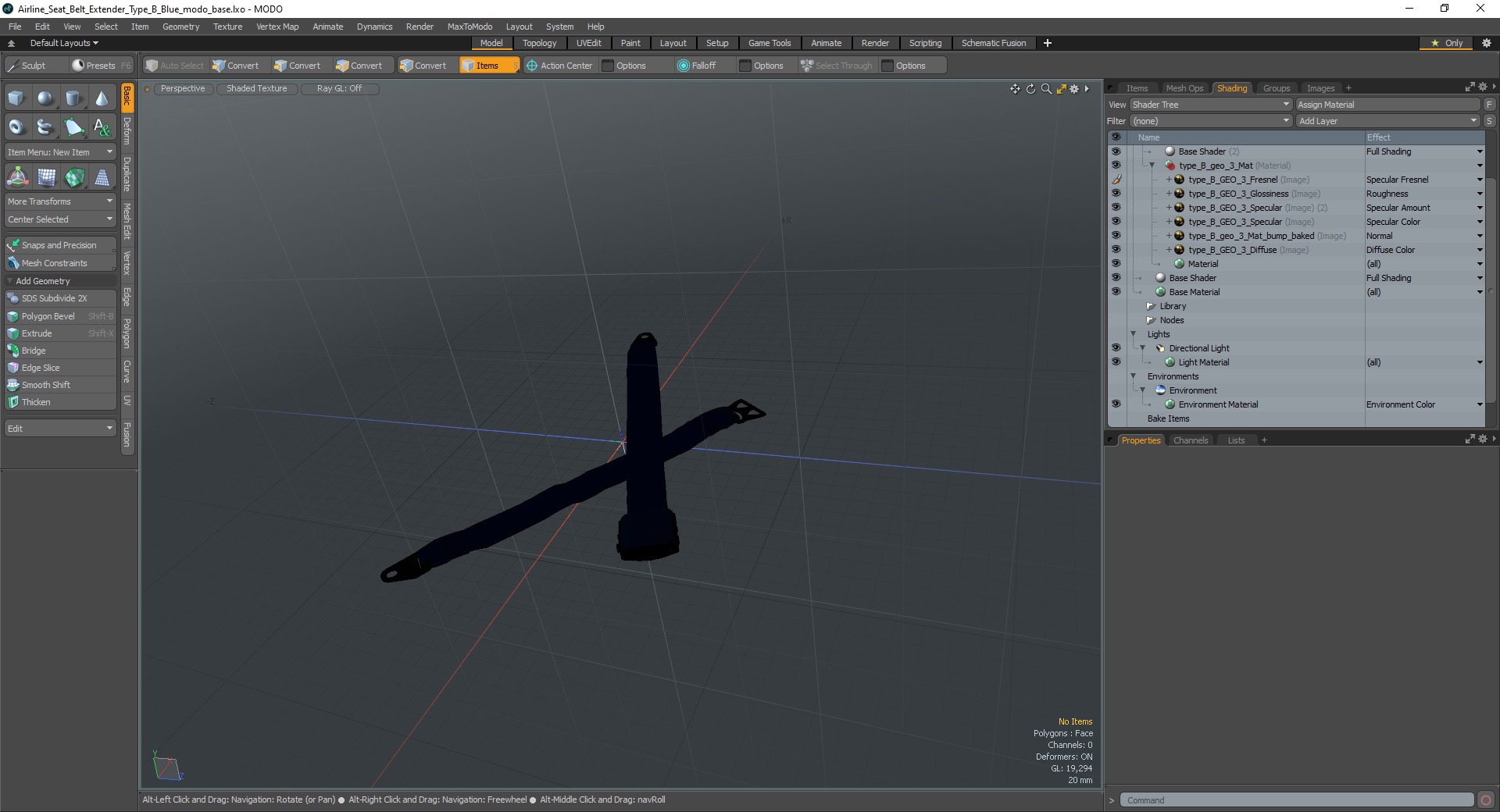Open the Center Selected dropdown

point(60,219)
